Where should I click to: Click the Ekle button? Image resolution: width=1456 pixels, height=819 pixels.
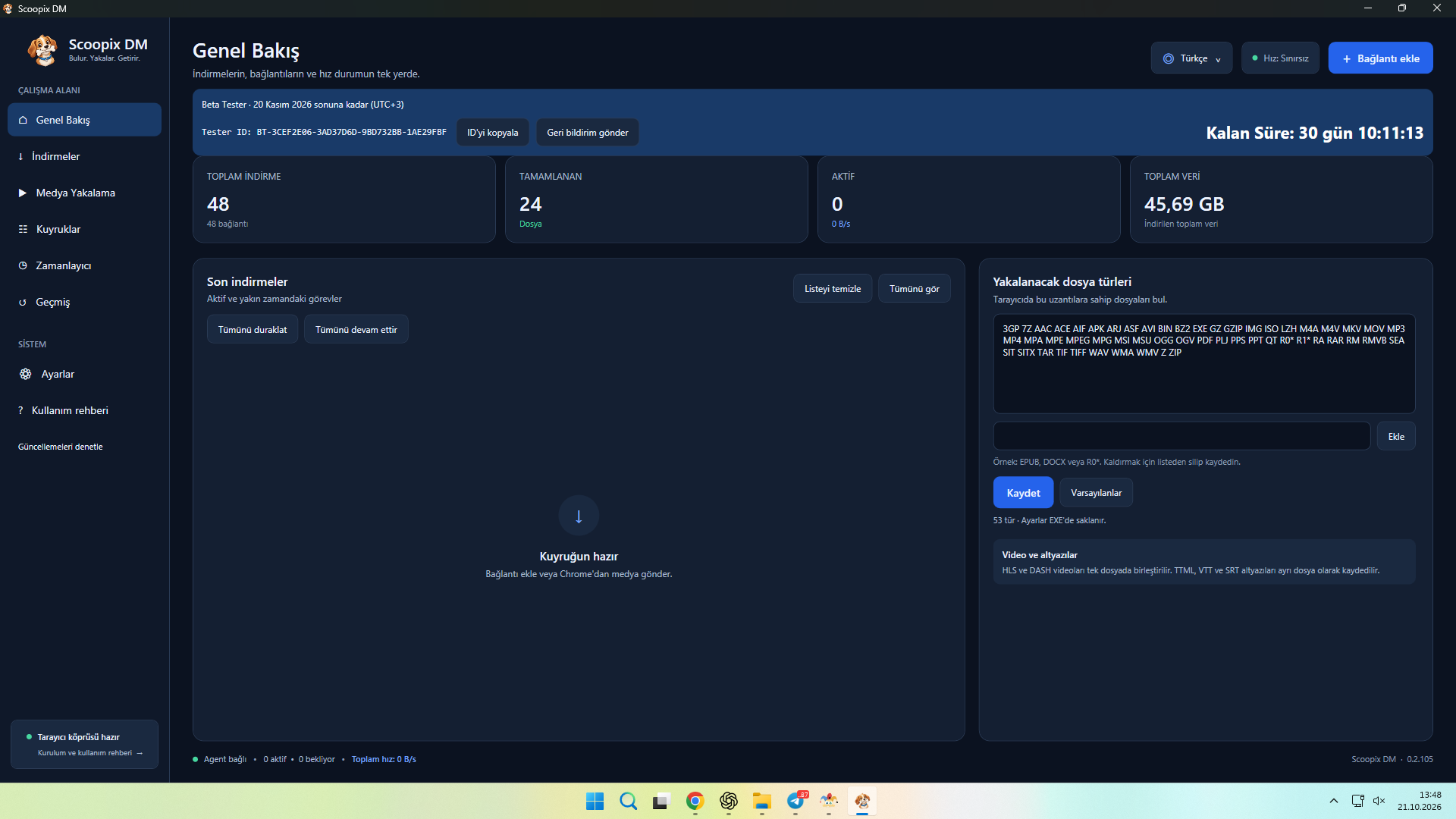[1396, 436]
